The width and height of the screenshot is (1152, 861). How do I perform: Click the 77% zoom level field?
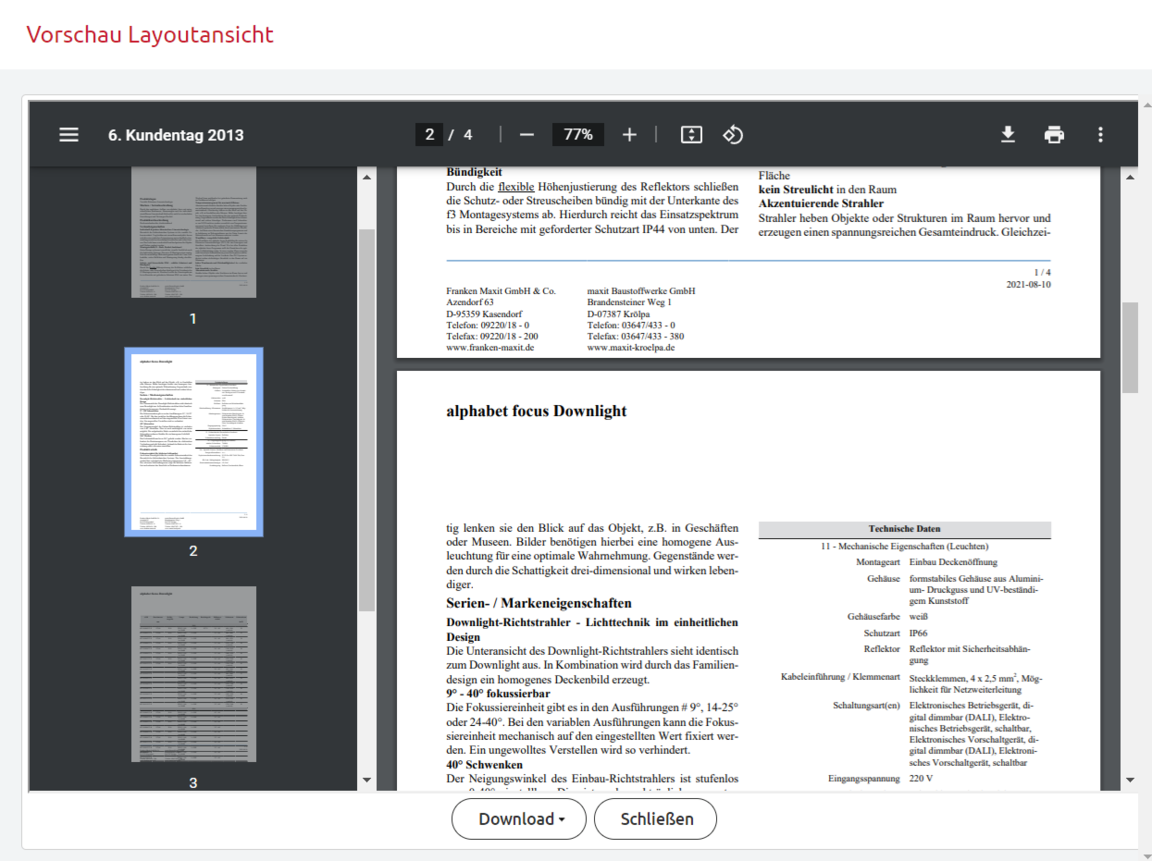coord(578,134)
